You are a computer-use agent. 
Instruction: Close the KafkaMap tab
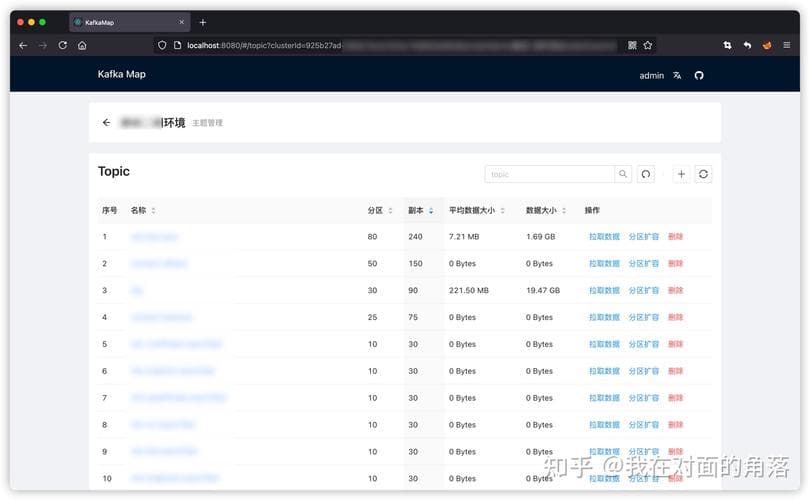click(x=181, y=22)
